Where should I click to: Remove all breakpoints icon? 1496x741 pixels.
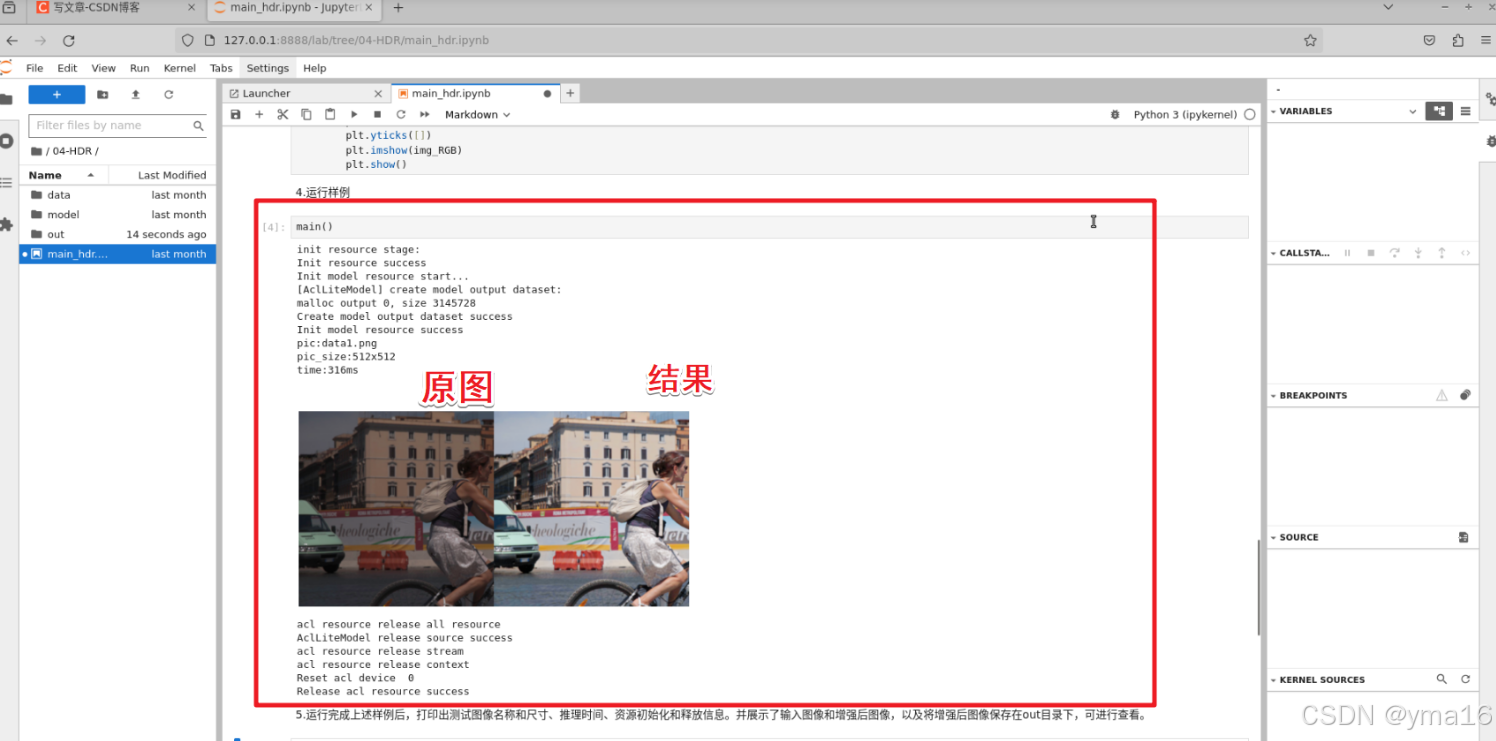(1465, 395)
